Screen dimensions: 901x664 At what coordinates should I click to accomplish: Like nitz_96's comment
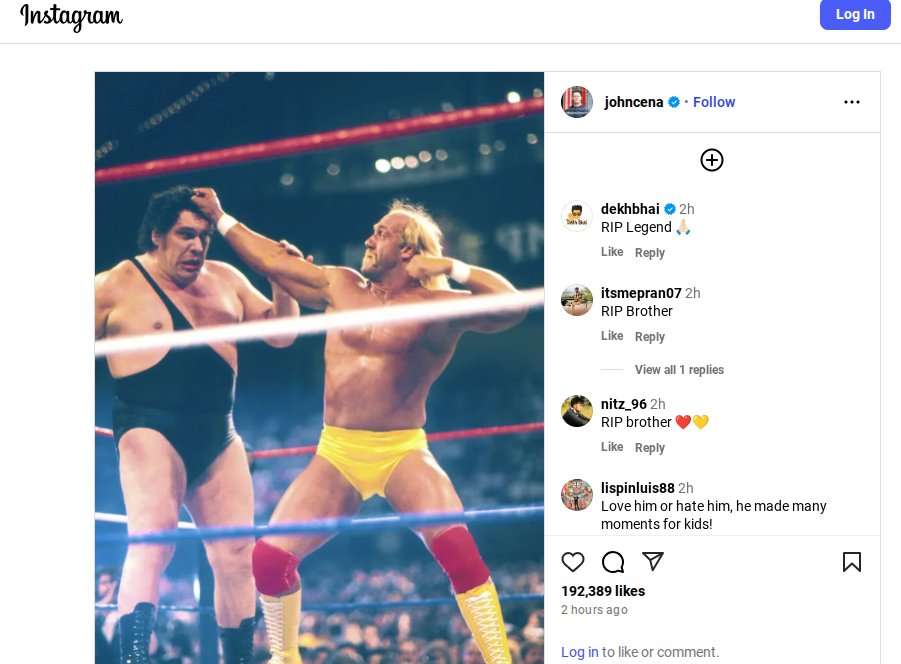612,447
